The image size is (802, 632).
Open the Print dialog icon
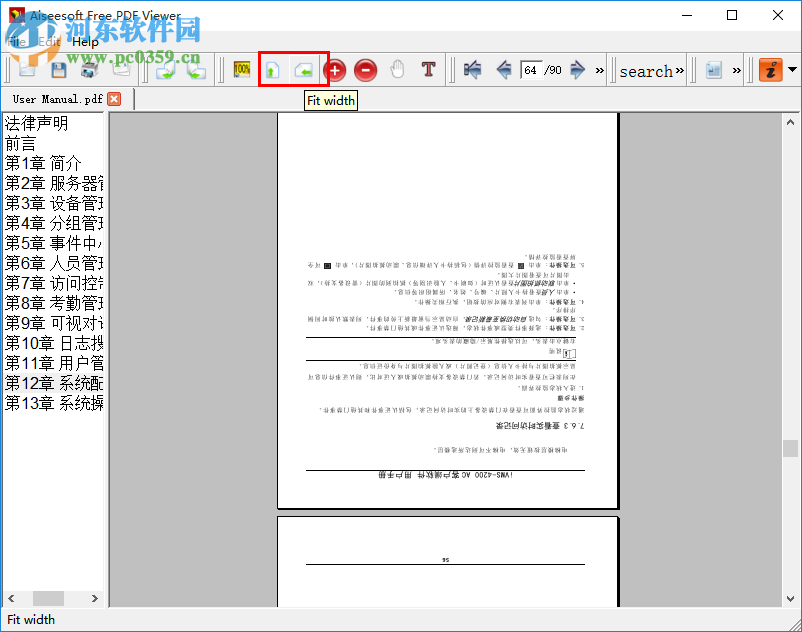pos(90,69)
